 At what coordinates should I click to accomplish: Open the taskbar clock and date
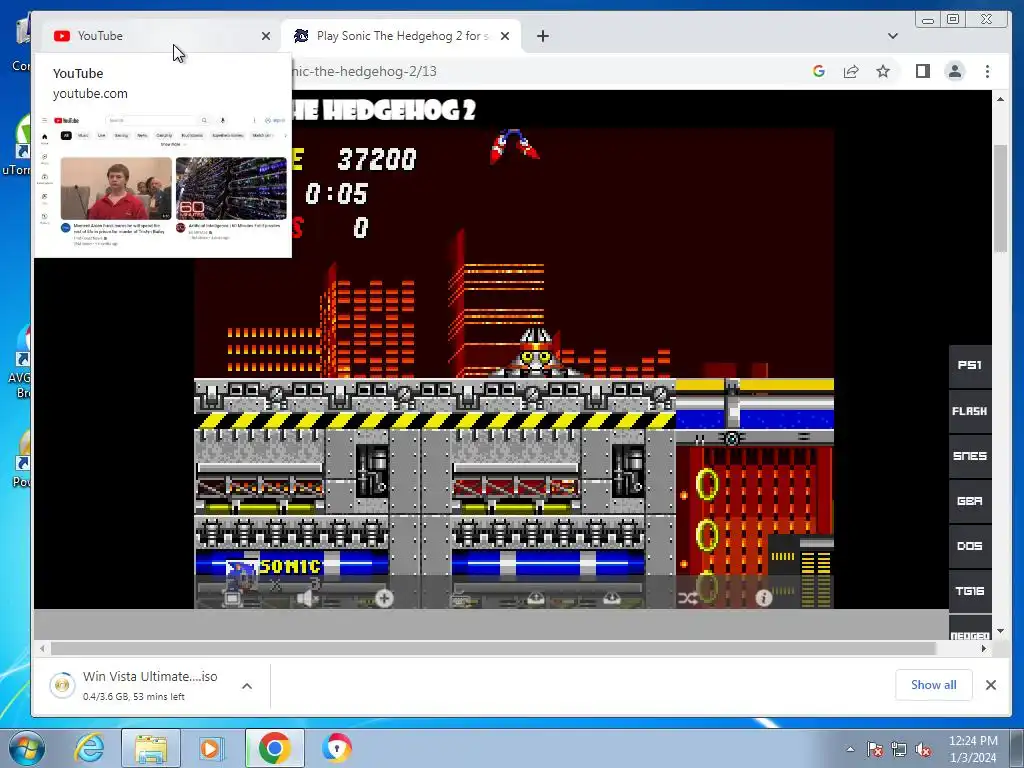pyautogui.click(x=973, y=749)
